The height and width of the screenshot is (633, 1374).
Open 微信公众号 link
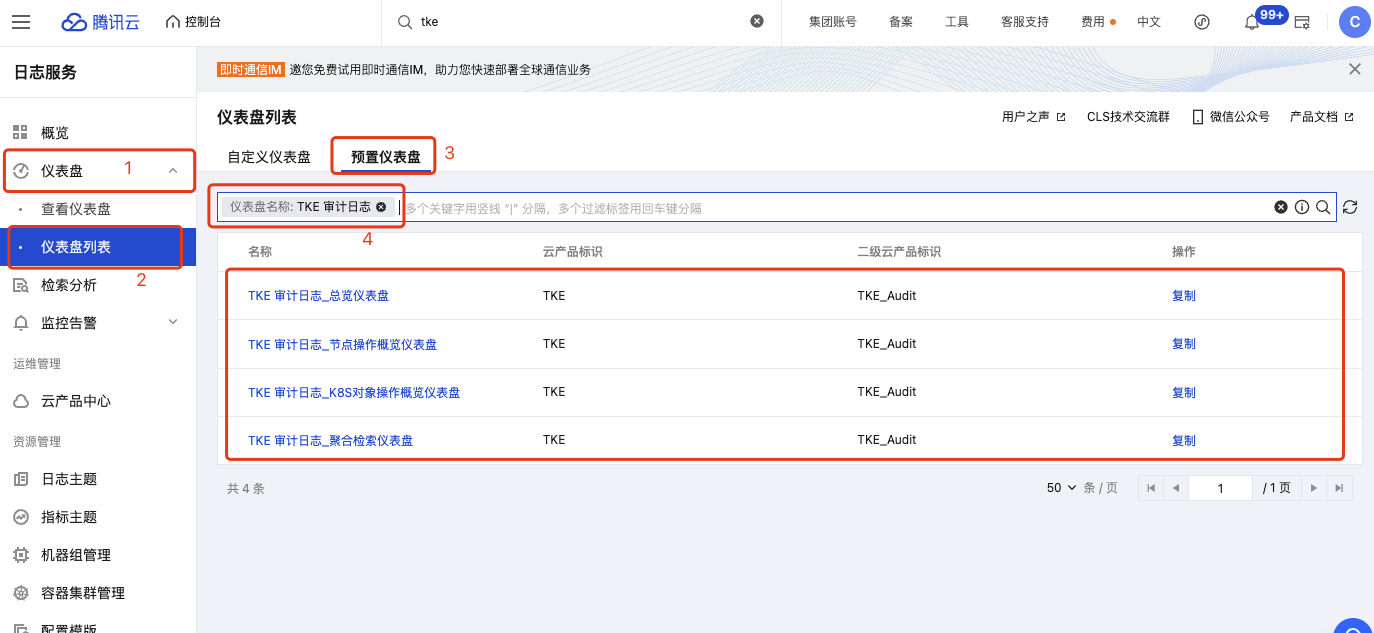tap(1230, 117)
